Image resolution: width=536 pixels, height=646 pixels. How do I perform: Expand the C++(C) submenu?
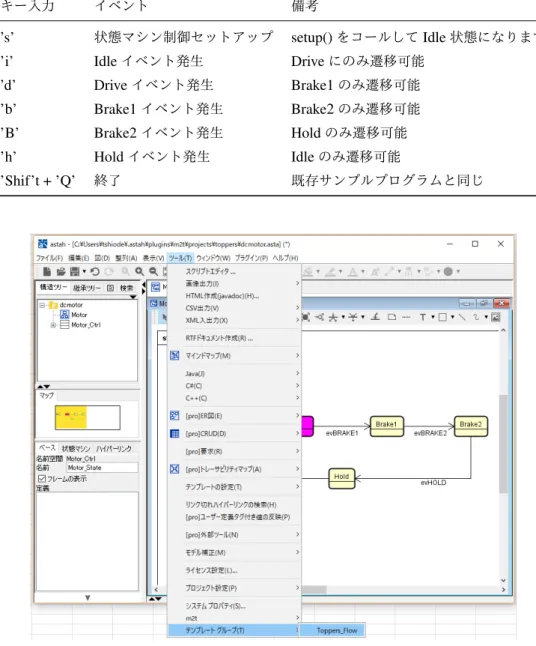tap(234, 398)
